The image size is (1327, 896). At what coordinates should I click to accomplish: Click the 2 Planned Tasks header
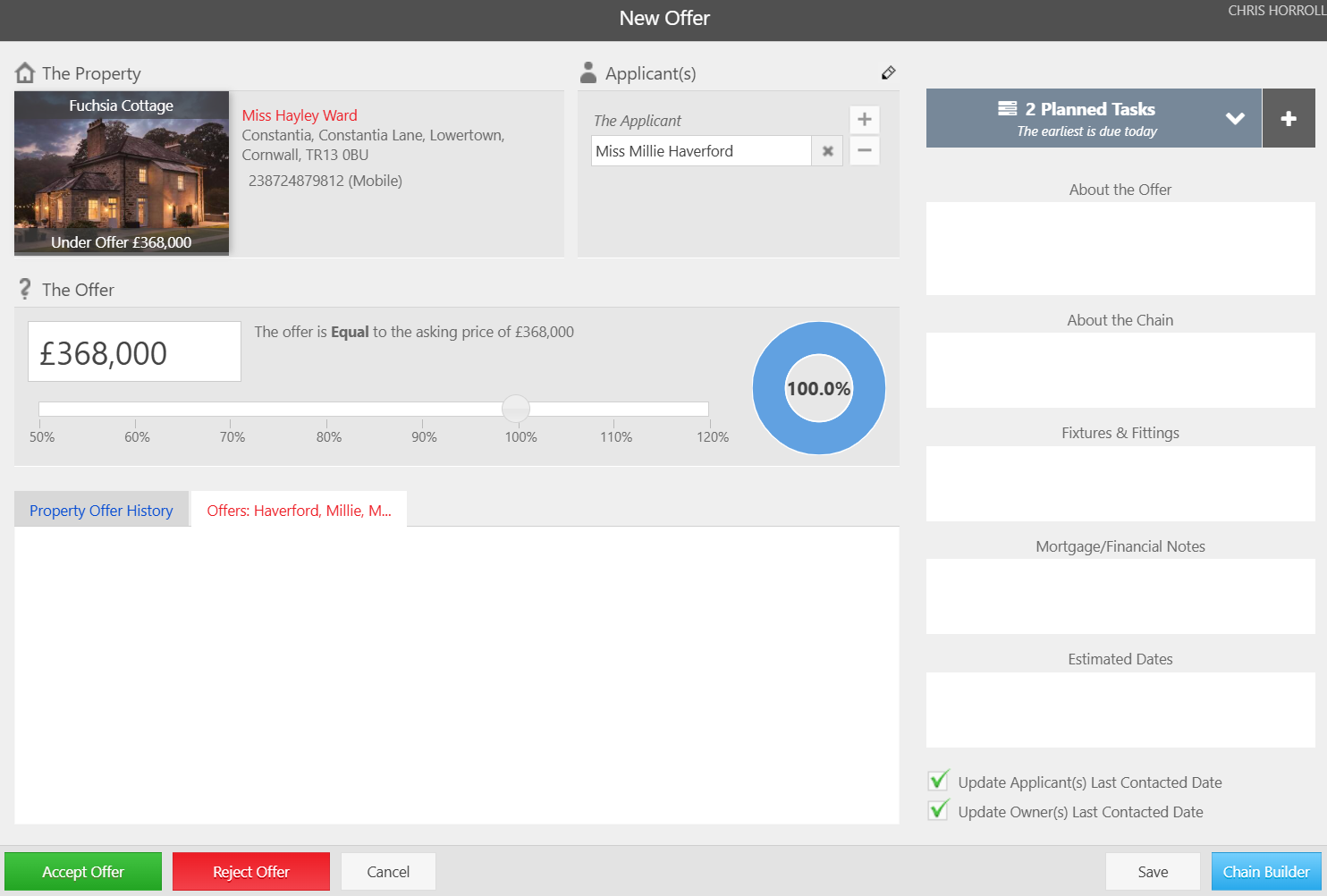[1094, 118]
